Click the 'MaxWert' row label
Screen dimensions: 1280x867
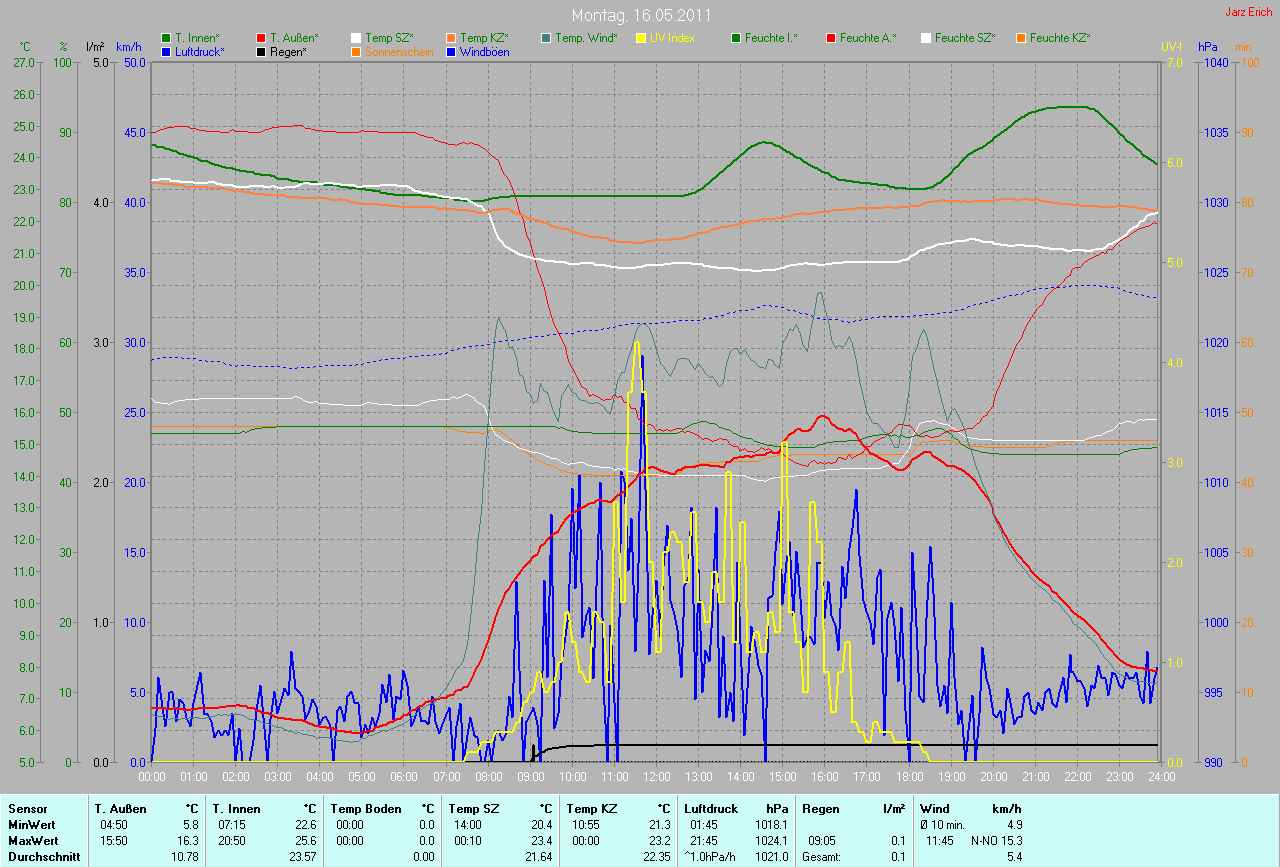[32, 841]
